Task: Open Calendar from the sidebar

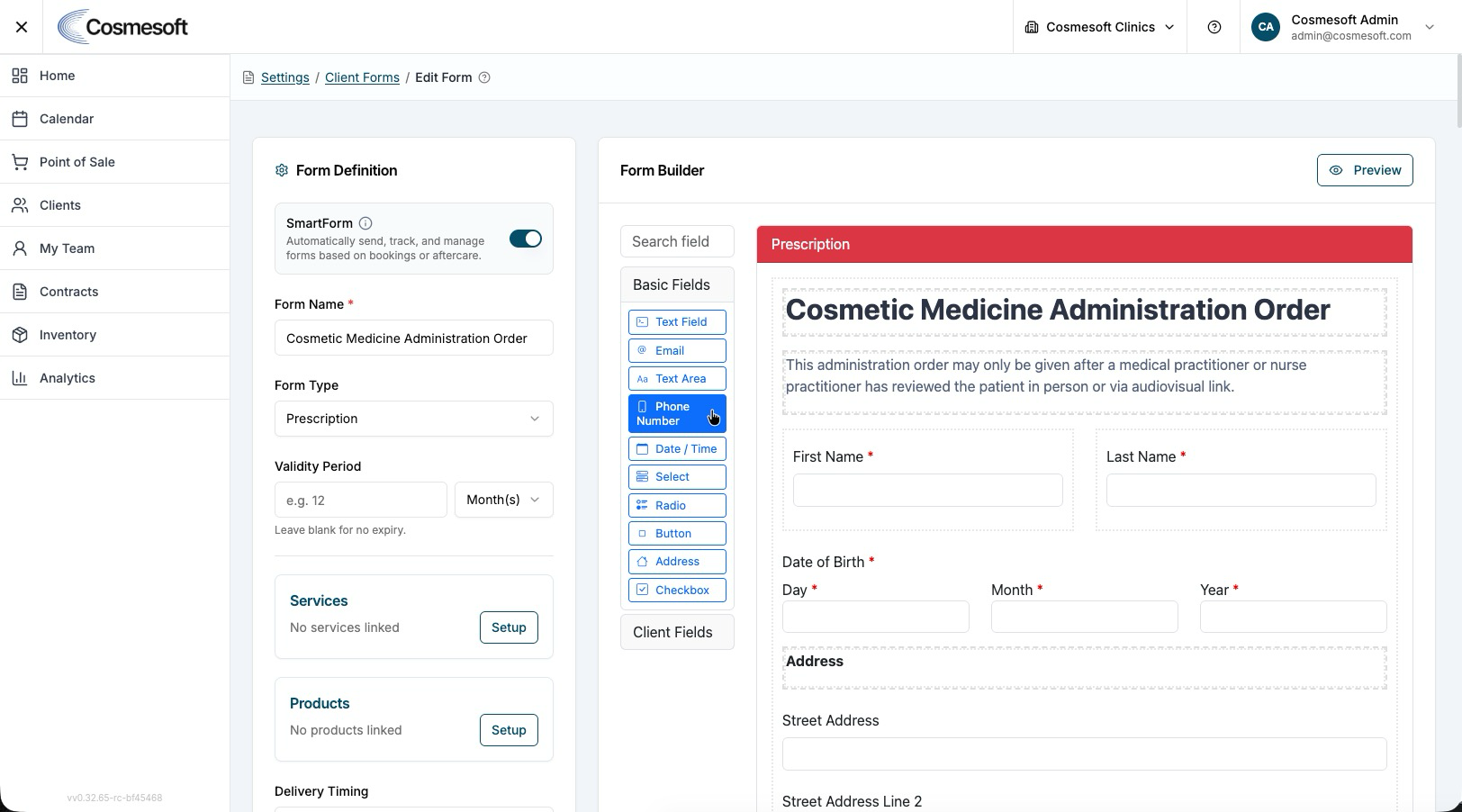Action: tap(115, 119)
